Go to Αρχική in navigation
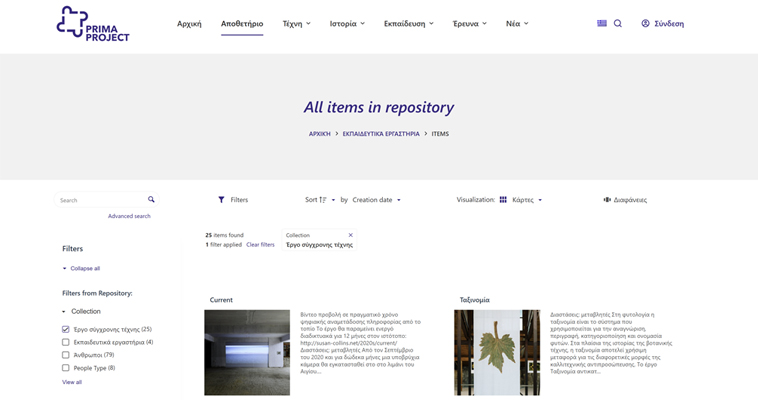The width and height of the screenshot is (758, 400). [x=189, y=24]
